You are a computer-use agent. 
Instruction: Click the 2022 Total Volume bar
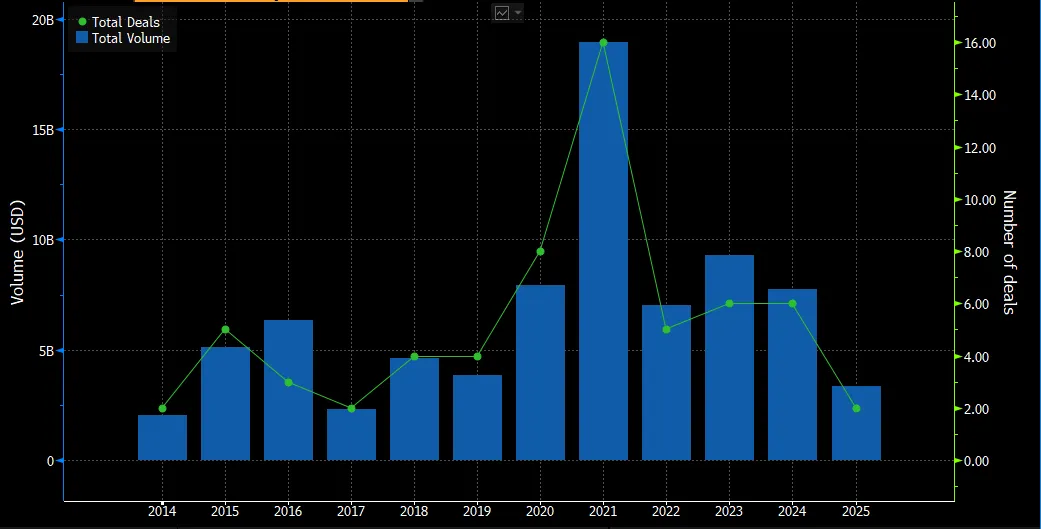coord(667,382)
